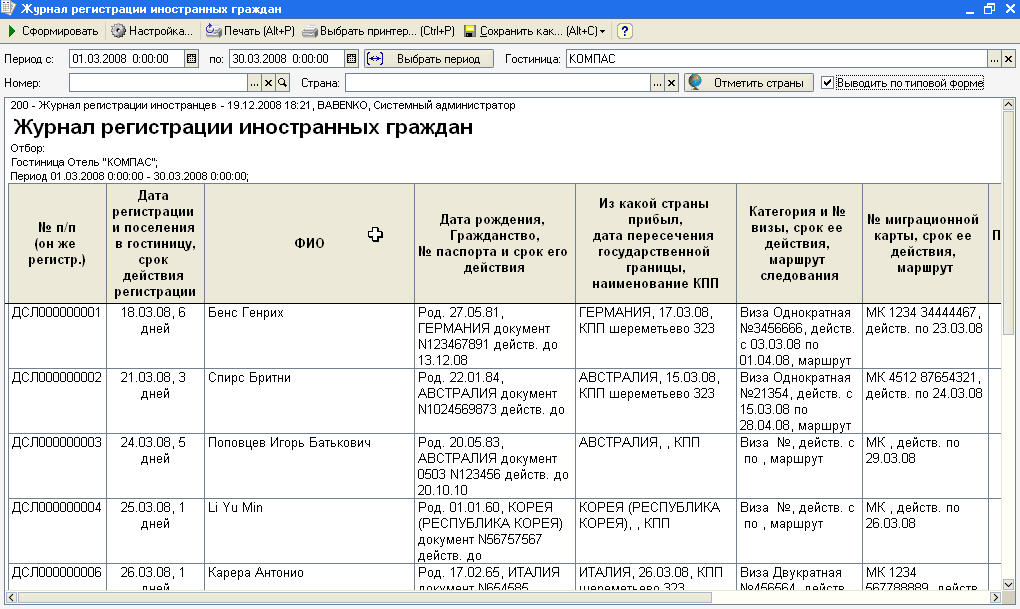Click the Страна input field
Image resolution: width=1020 pixels, height=609 pixels.
[498, 83]
